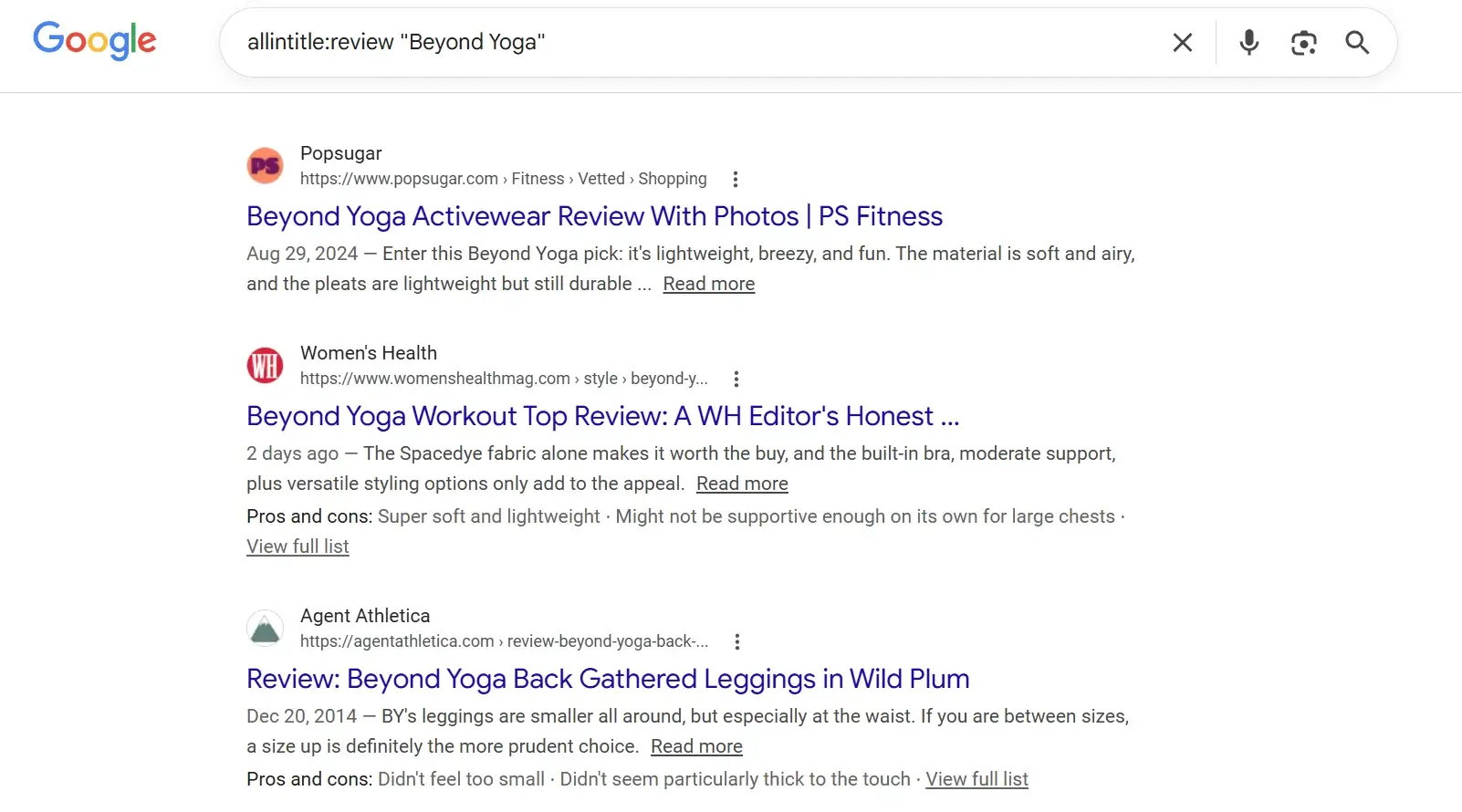Click inside the search input field
1462x812 pixels.
click(x=639, y=42)
